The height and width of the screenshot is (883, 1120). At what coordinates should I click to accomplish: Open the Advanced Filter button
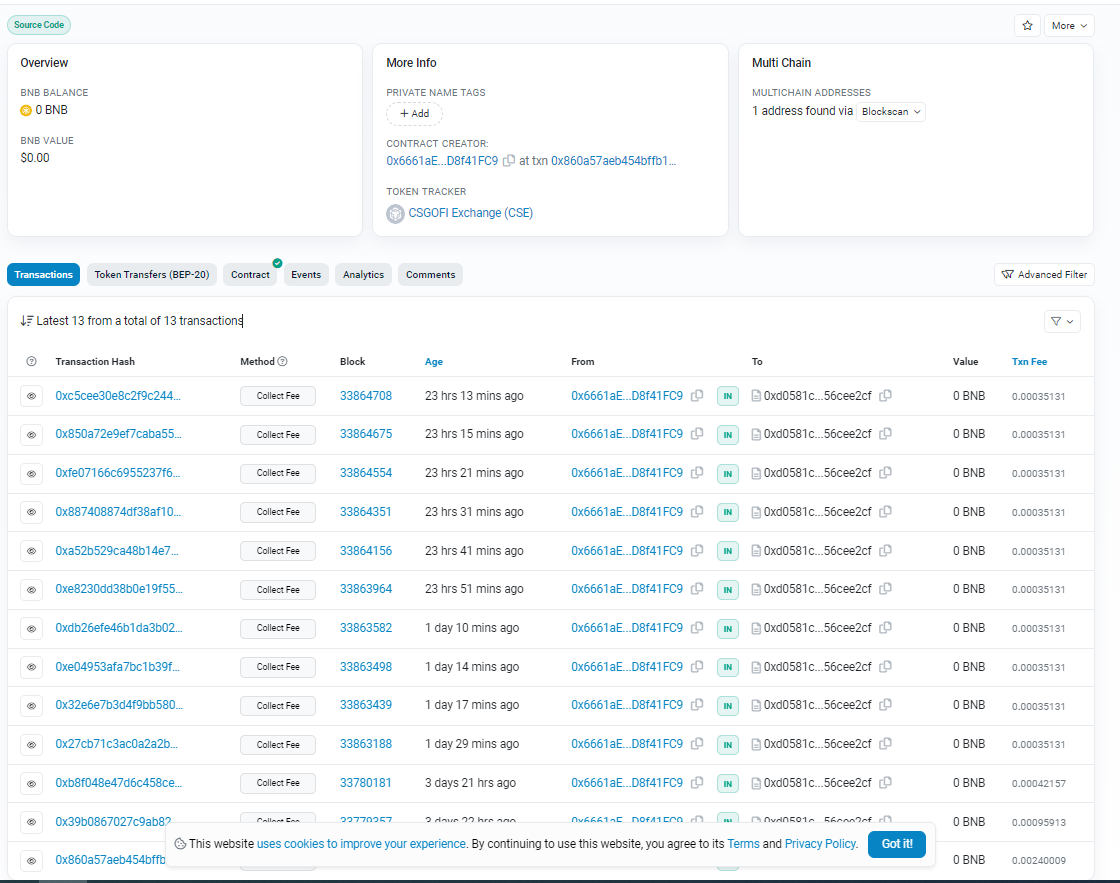click(x=1044, y=275)
